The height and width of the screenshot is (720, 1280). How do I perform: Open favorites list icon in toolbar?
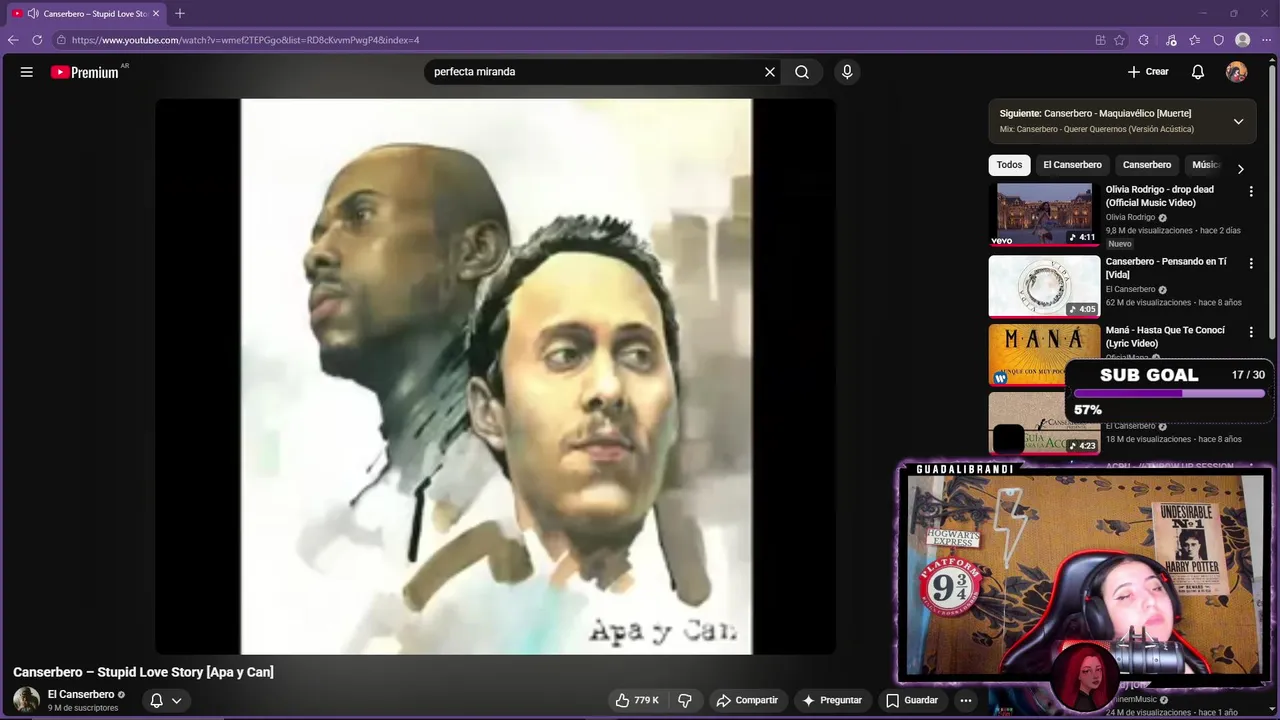point(1195,40)
